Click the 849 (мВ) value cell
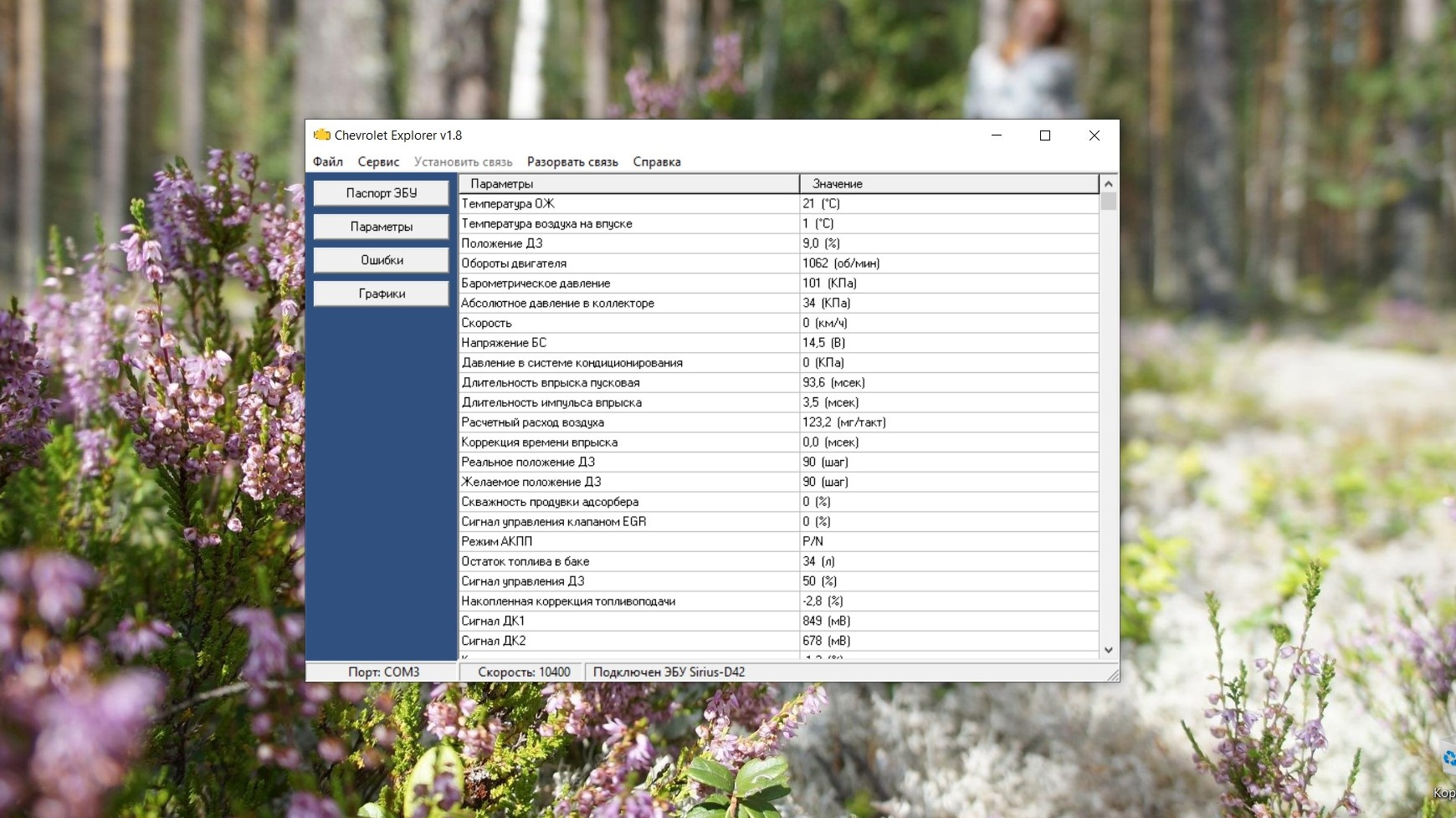 pos(949,621)
